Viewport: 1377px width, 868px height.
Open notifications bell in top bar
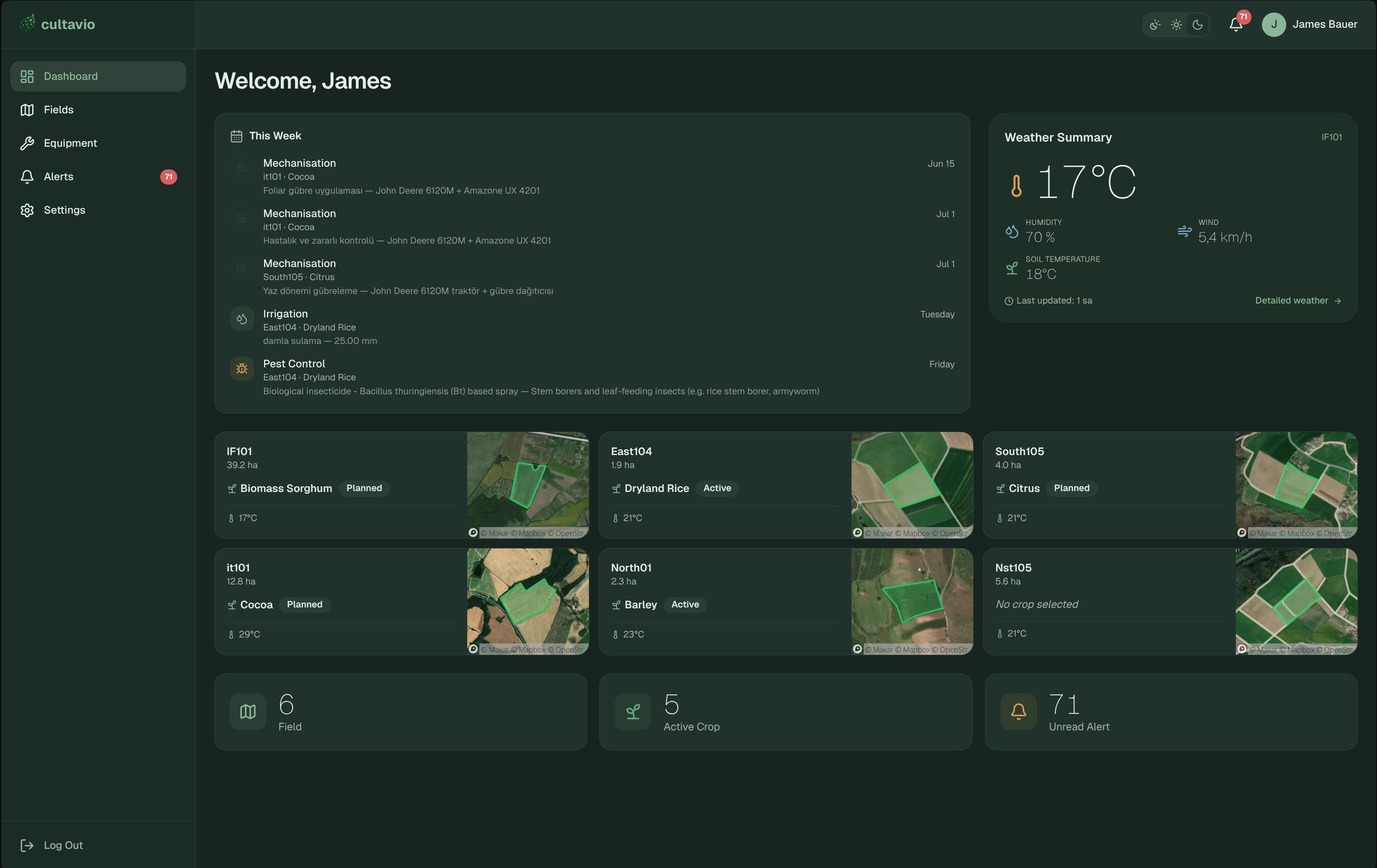(x=1236, y=25)
